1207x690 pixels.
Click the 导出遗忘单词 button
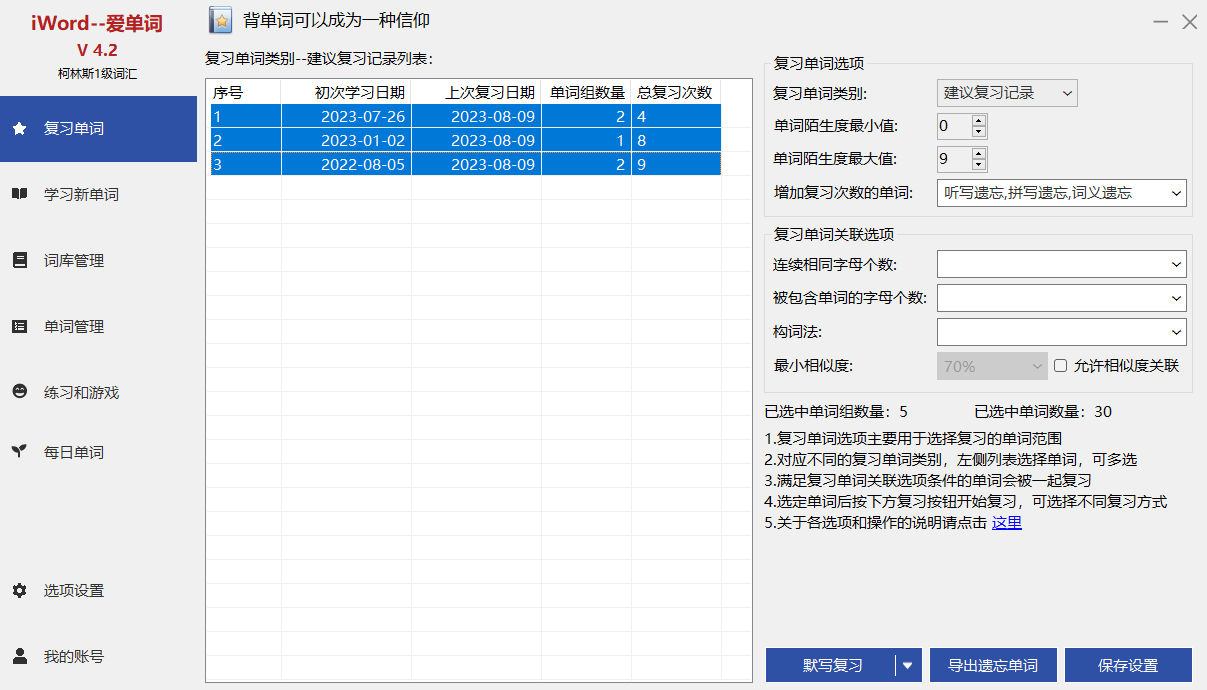992,666
